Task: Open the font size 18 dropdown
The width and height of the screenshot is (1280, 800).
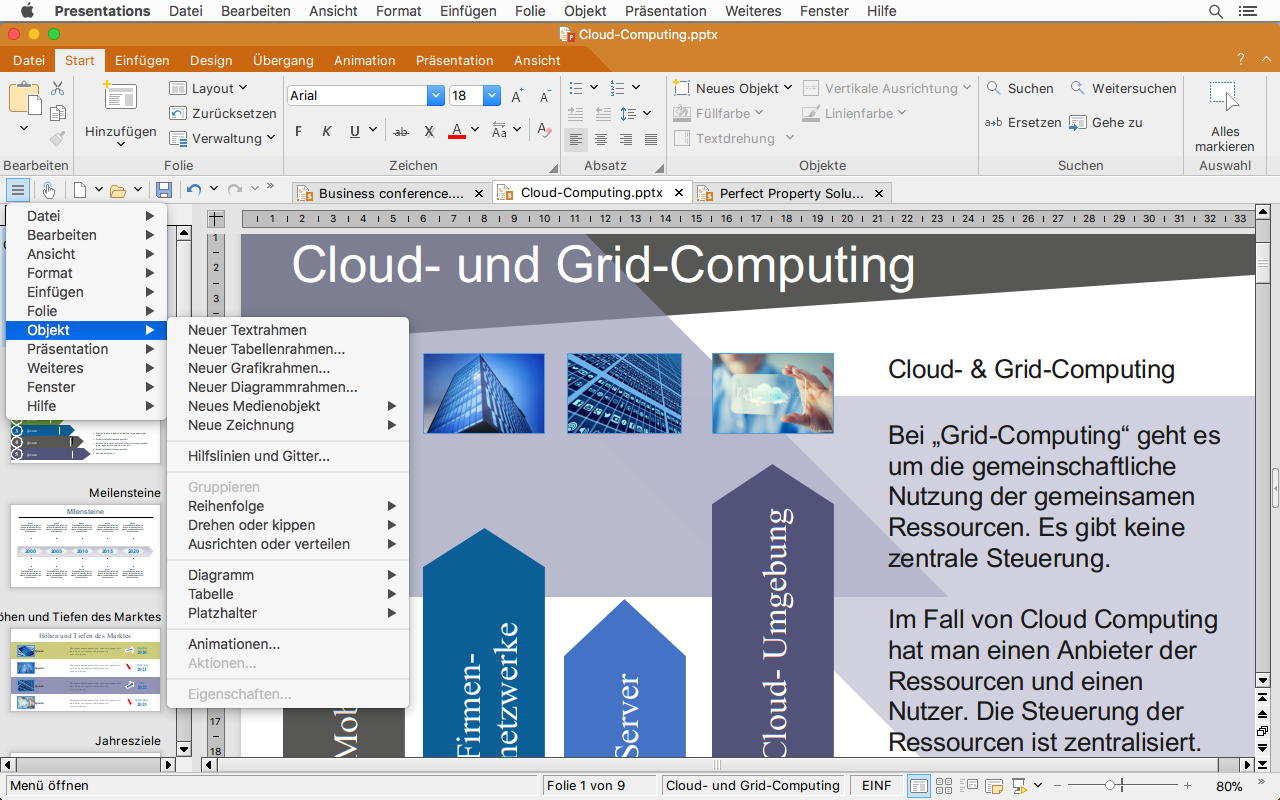Action: (492, 96)
